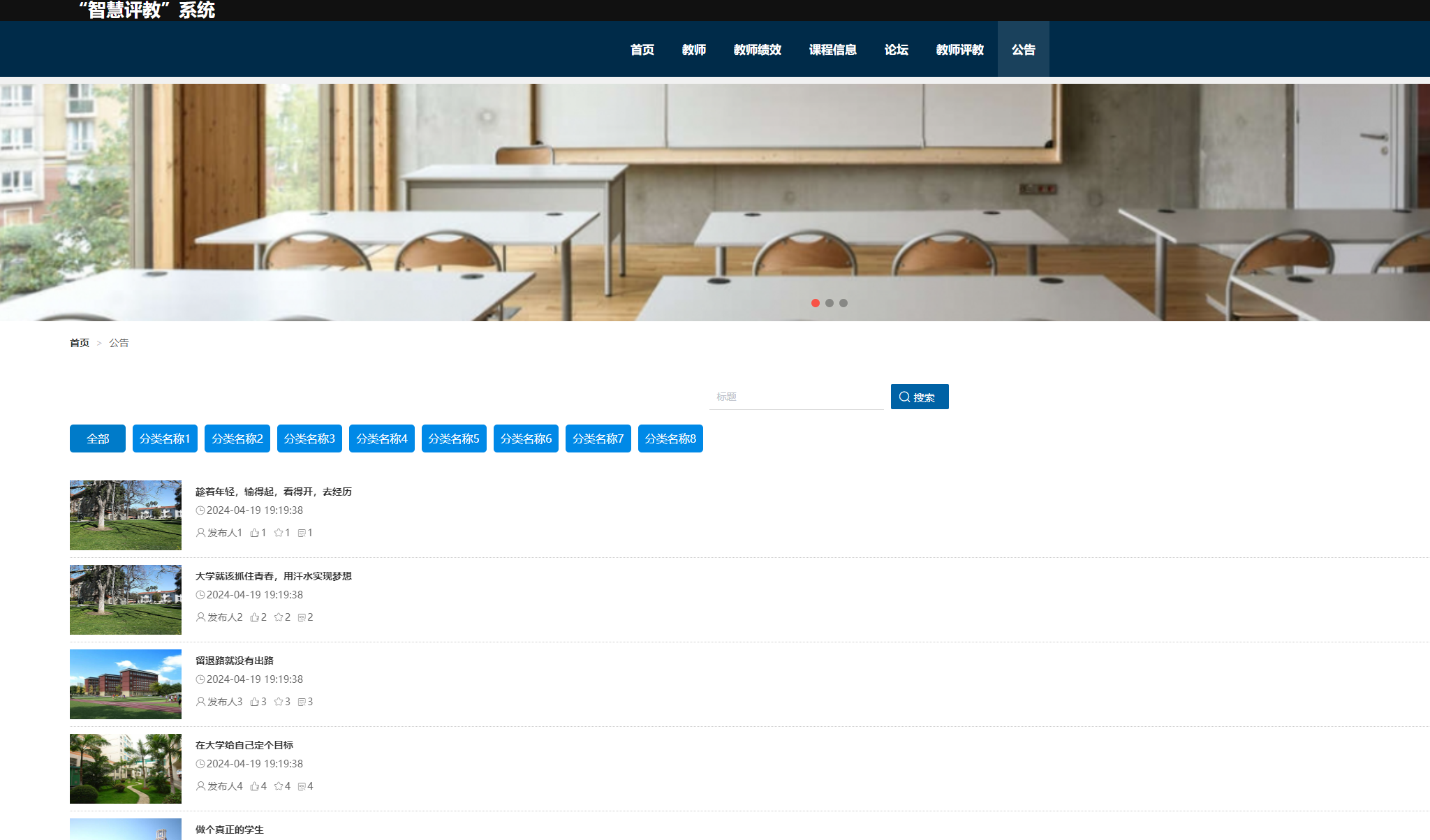This screenshot has height=840, width=1430.
Task: Go to 教师绩效 in the nav bar
Action: coord(758,50)
